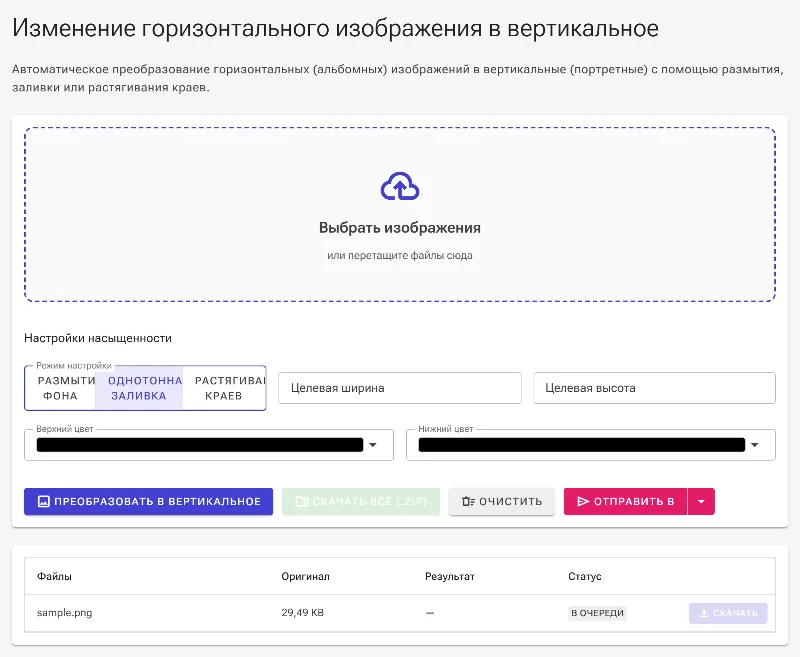Image resolution: width=800 pixels, height=657 pixels.
Task: Click 'Выбрать изображения' heading in drop zone
Action: click(x=400, y=228)
